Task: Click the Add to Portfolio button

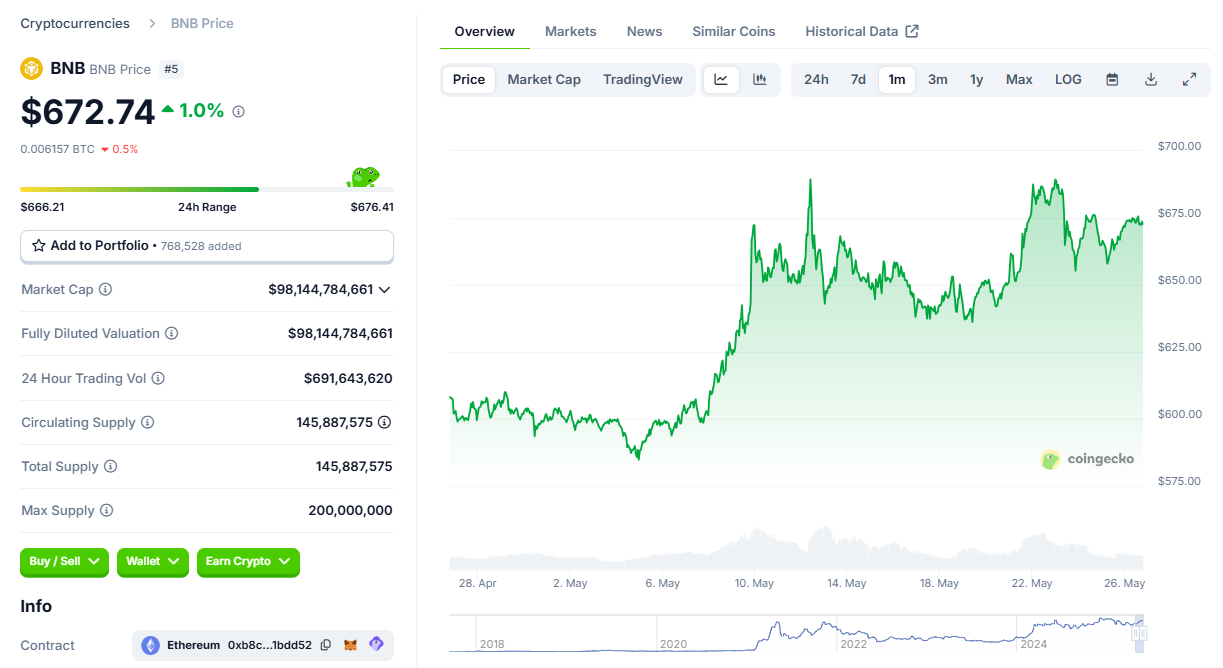Action: 207,246
